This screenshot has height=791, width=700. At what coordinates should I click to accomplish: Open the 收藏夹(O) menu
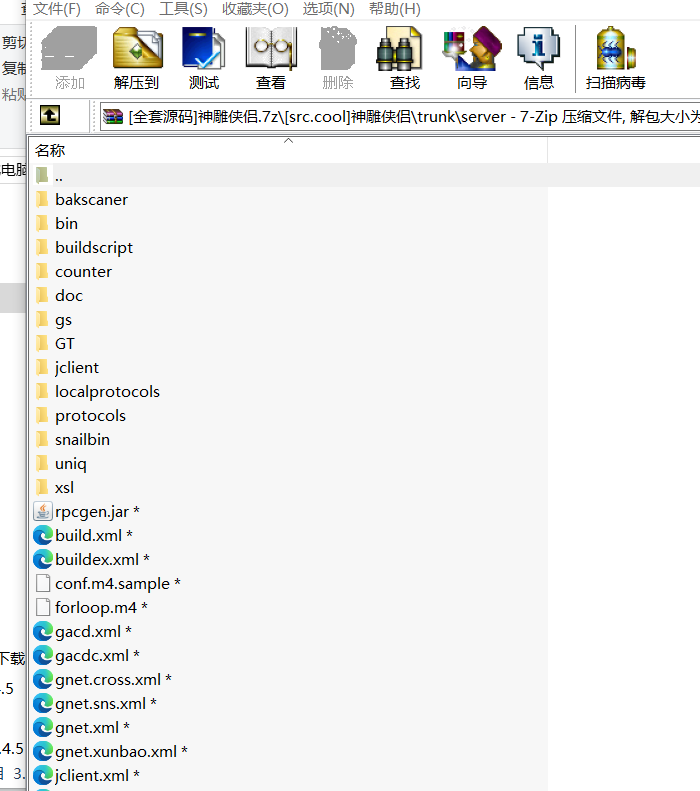(x=255, y=9)
